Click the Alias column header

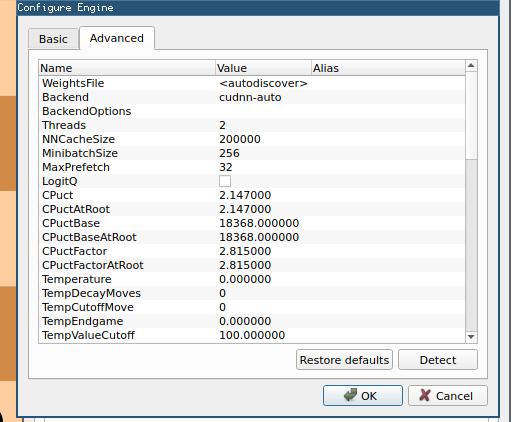[388, 68]
